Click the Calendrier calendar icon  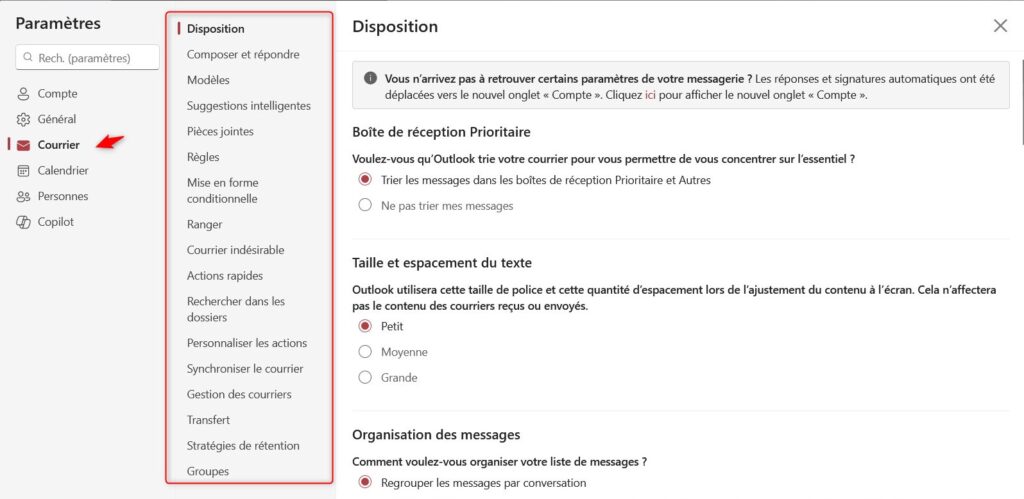[x=23, y=171]
